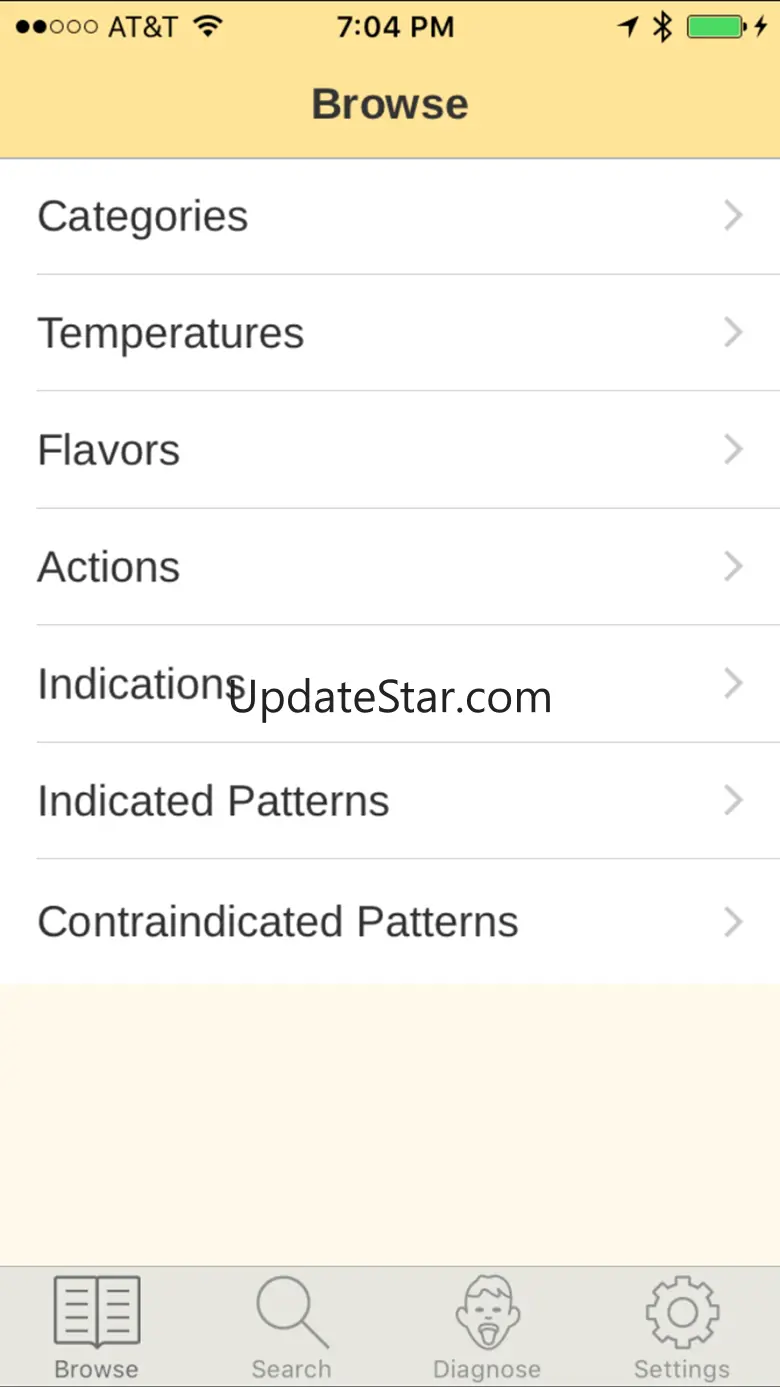The height and width of the screenshot is (1387, 780).
Task: Tap the chevron beside Actions
Action: click(x=734, y=567)
